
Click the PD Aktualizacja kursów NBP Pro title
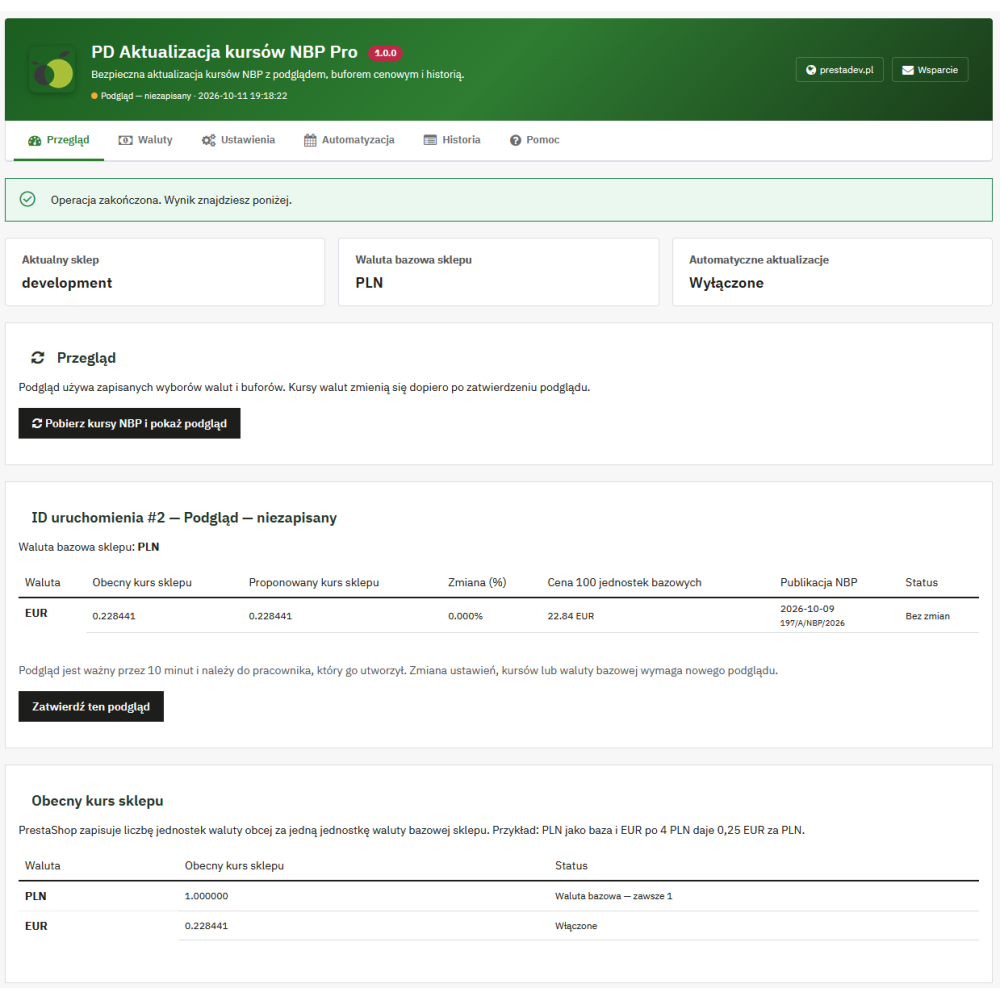click(224, 52)
